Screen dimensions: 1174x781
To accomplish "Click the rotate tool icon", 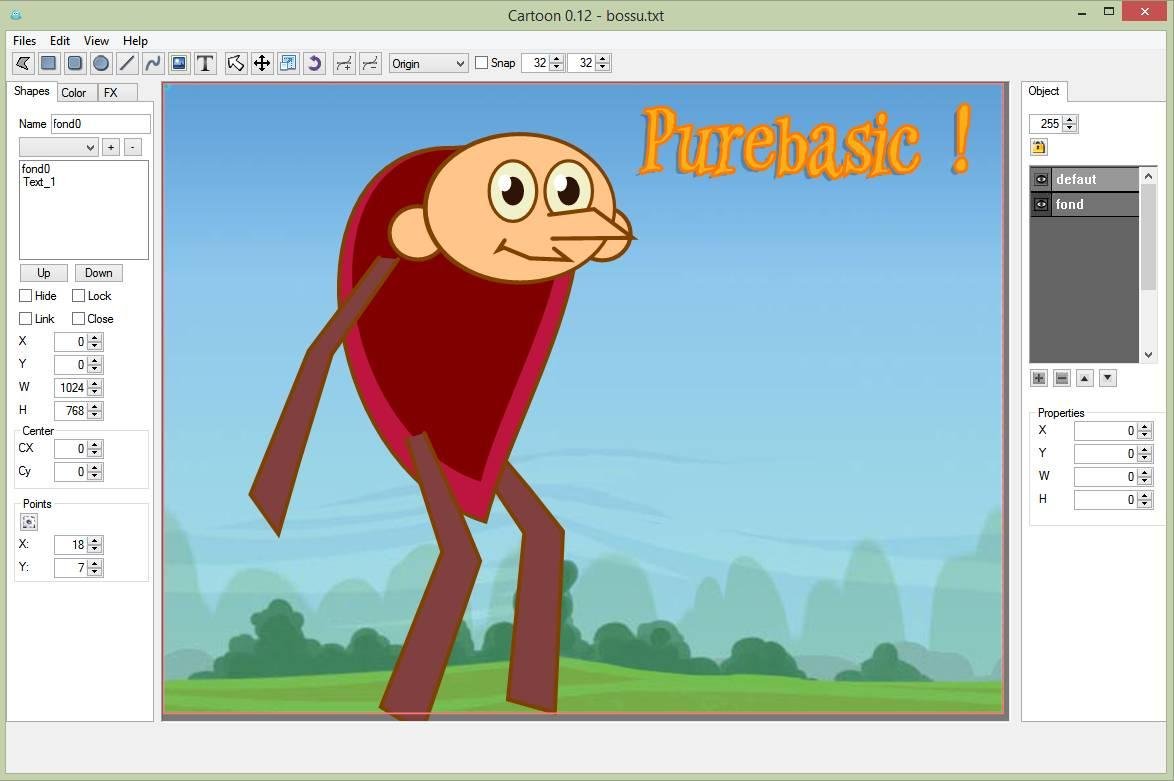I will [x=314, y=63].
